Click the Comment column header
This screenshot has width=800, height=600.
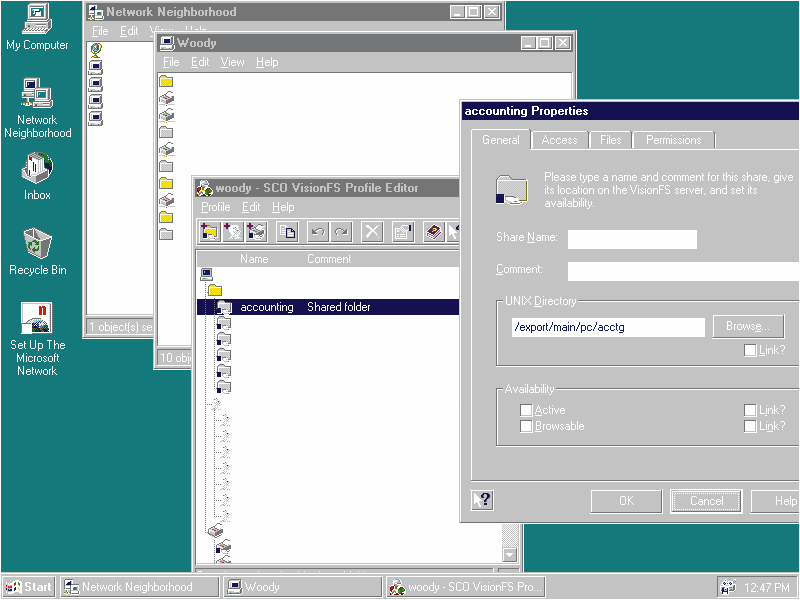pyautogui.click(x=329, y=259)
